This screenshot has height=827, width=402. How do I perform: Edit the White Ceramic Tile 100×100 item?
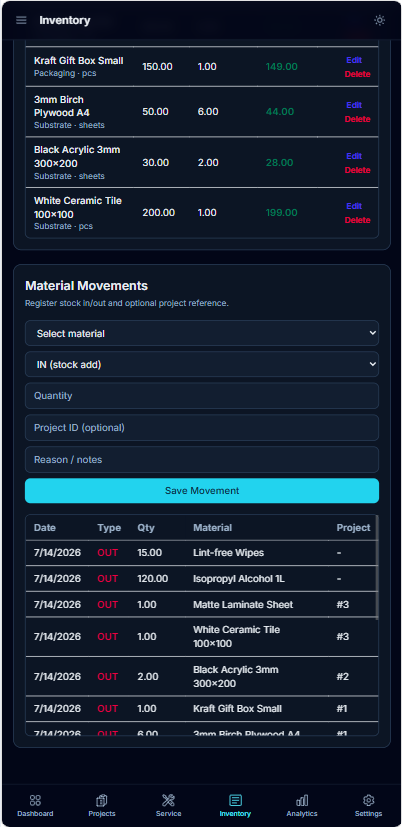click(x=354, y=206)
